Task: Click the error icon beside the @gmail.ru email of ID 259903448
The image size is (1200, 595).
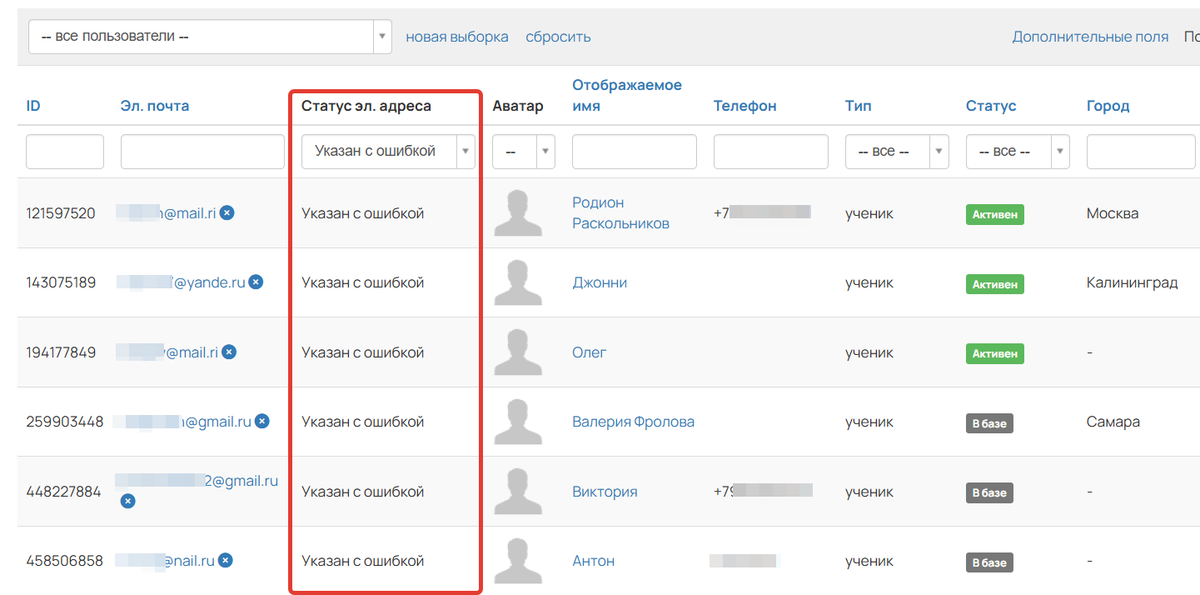Action: [262, 422]
